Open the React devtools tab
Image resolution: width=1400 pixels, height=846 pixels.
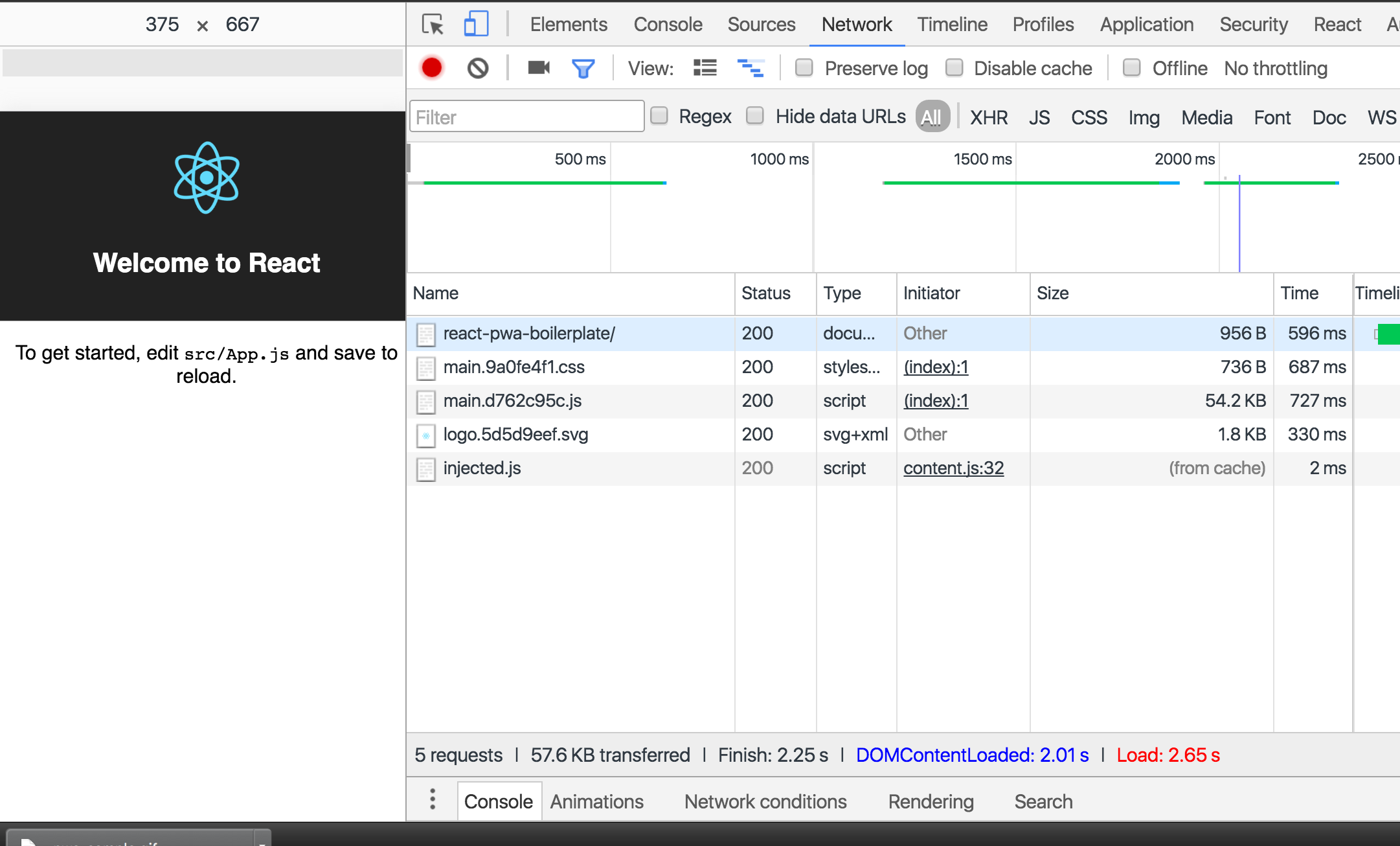click(x=1337, y=25)
